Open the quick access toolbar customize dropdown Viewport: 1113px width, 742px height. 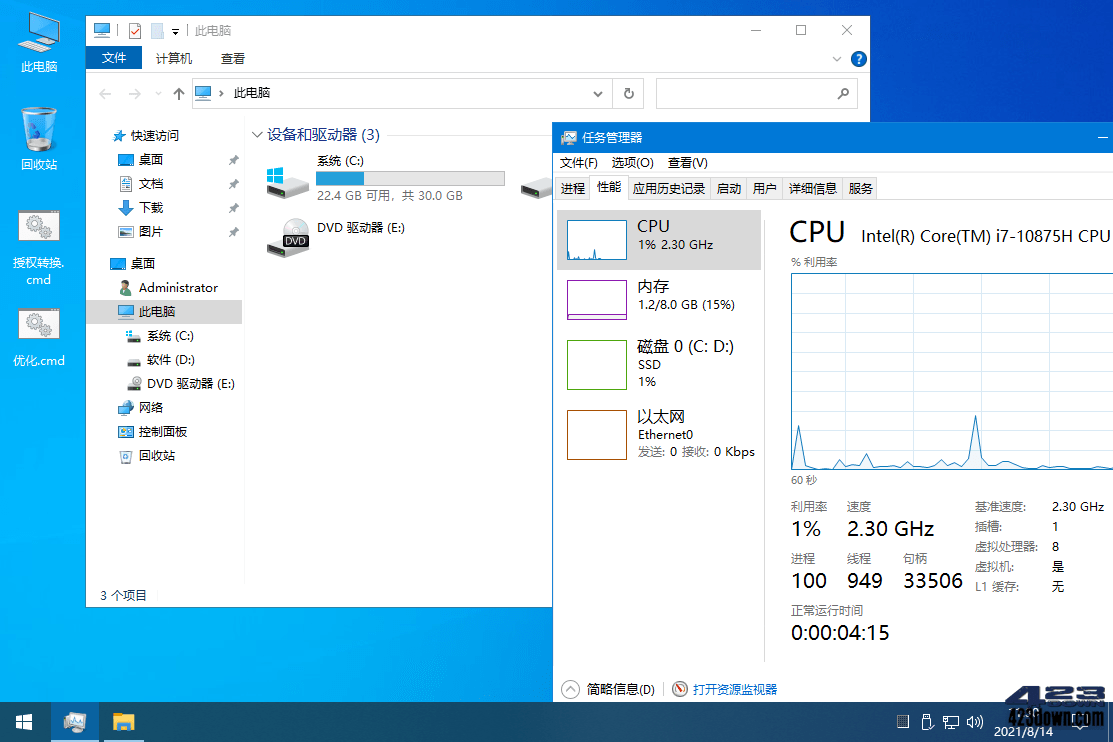pos(174,30)
